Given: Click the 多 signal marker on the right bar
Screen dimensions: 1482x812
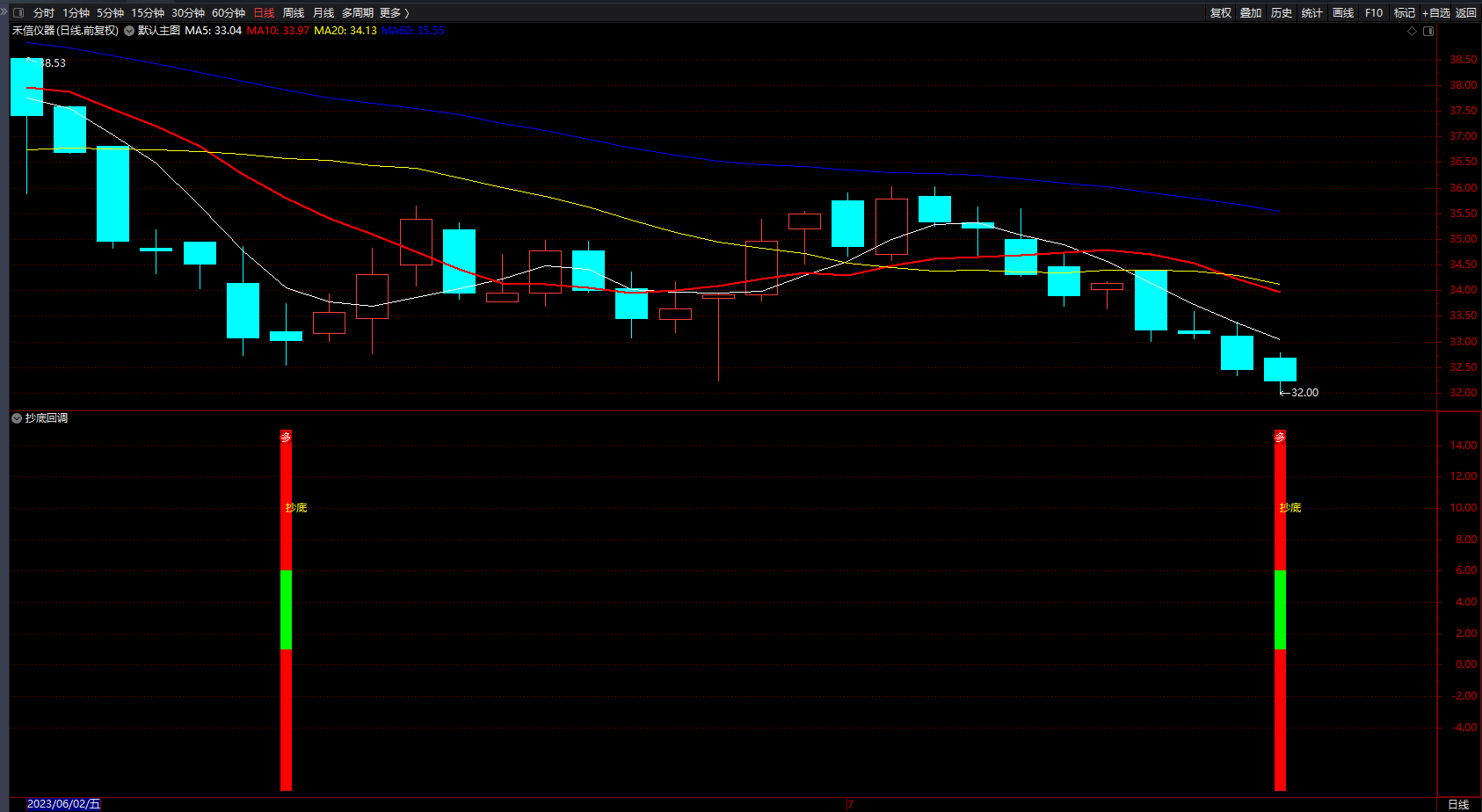Looking at the screenshot, I should pos(1280,437).
